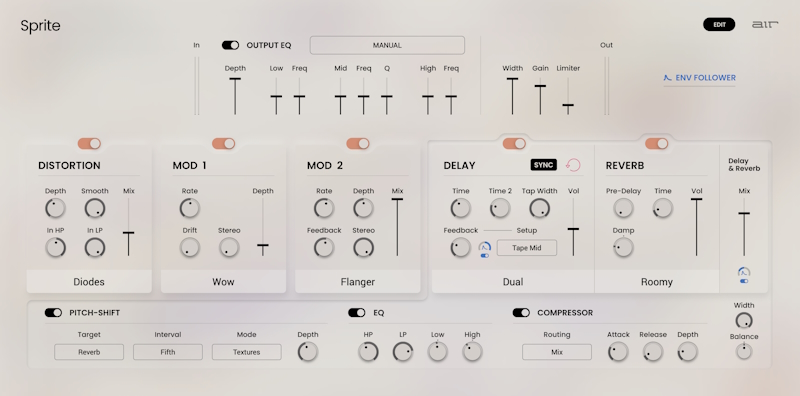
Task: Click the Delay reset circular arrow icon
Action: [x=573, y=165]
